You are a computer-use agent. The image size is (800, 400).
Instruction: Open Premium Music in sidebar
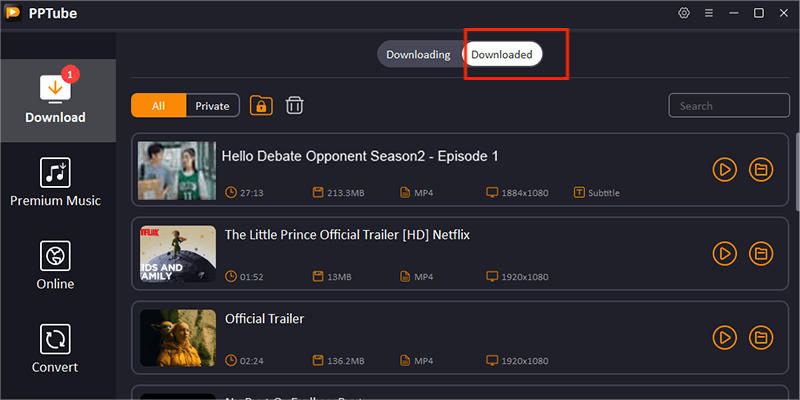point(56,182)
